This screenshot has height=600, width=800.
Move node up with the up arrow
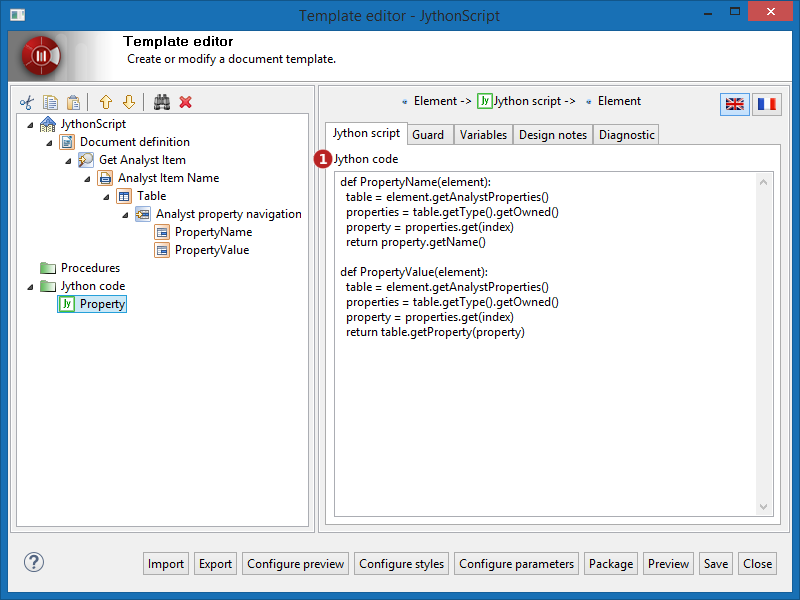coord(106,103)
